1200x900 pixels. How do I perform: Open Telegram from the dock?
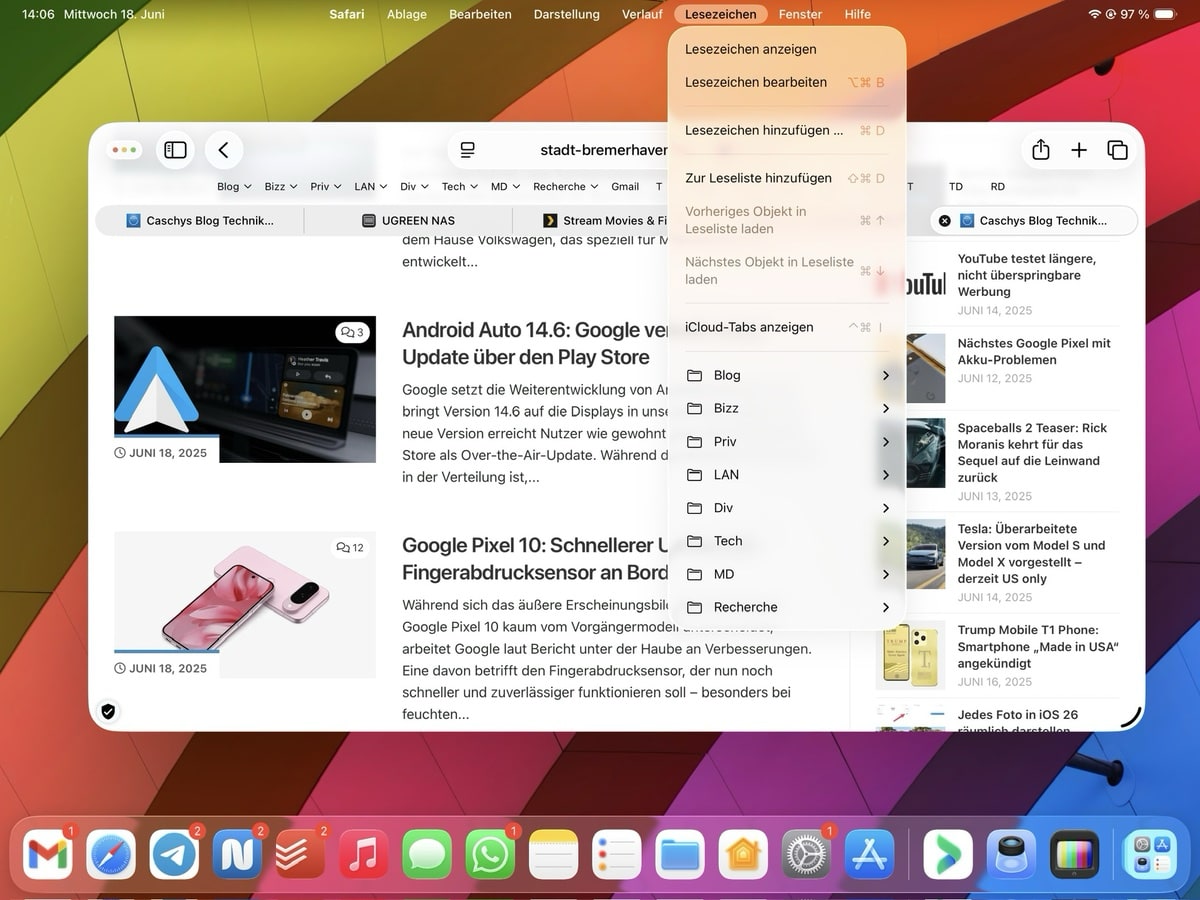pyautogui.click(x=174, y=856)
